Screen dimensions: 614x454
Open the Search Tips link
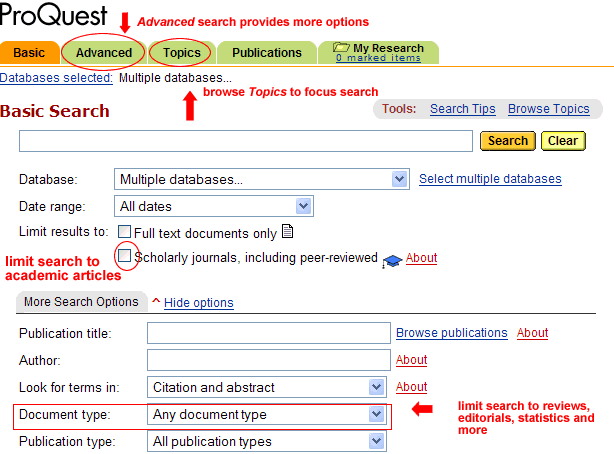(462, 109)
